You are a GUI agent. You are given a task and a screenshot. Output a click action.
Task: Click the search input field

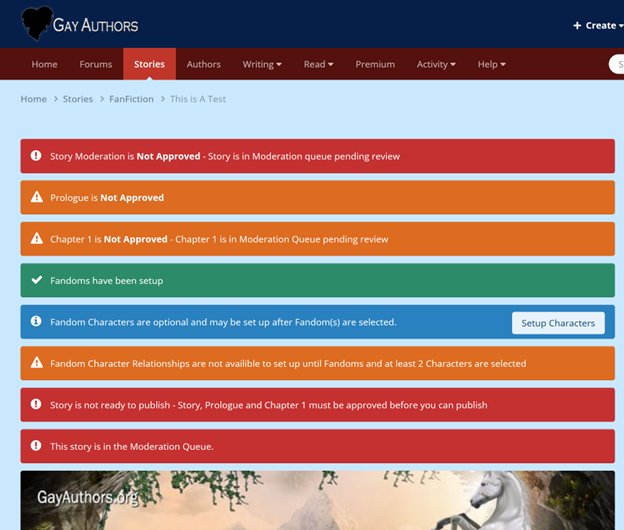[616, 64]
